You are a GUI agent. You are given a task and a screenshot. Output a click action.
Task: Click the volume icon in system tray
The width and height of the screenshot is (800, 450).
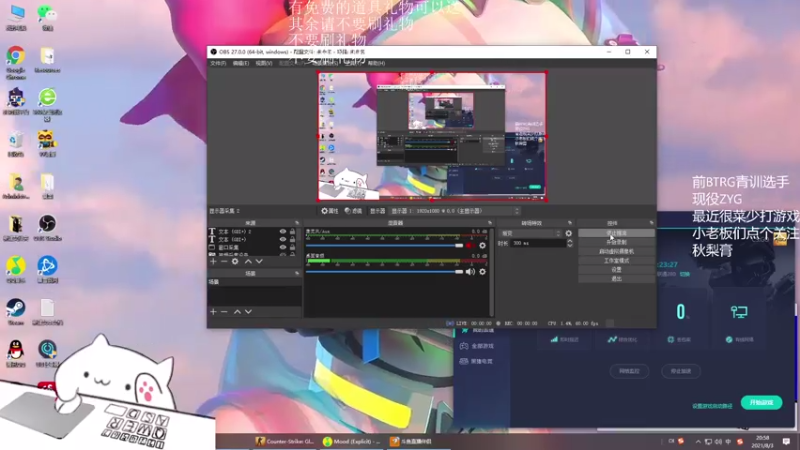tap(718, 441)
